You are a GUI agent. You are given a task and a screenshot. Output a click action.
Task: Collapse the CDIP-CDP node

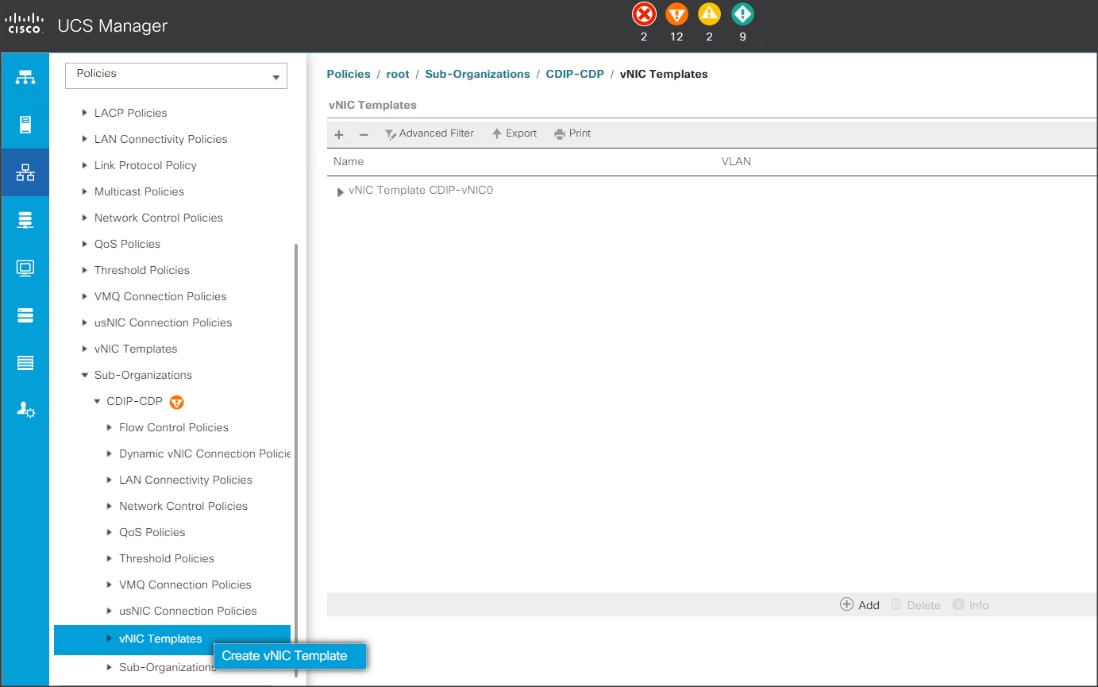[x=97, y=401]
